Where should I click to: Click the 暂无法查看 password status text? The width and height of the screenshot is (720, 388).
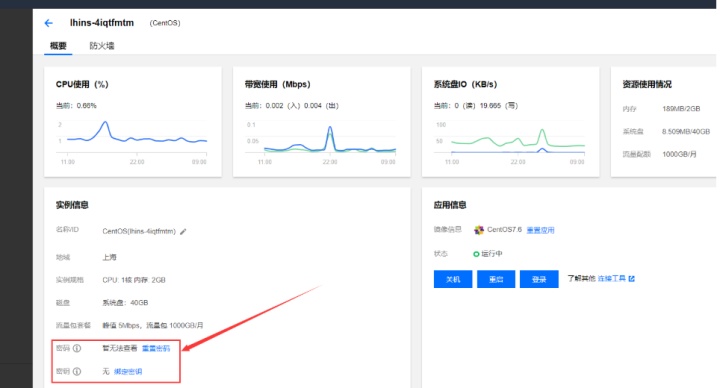(119, 349)
